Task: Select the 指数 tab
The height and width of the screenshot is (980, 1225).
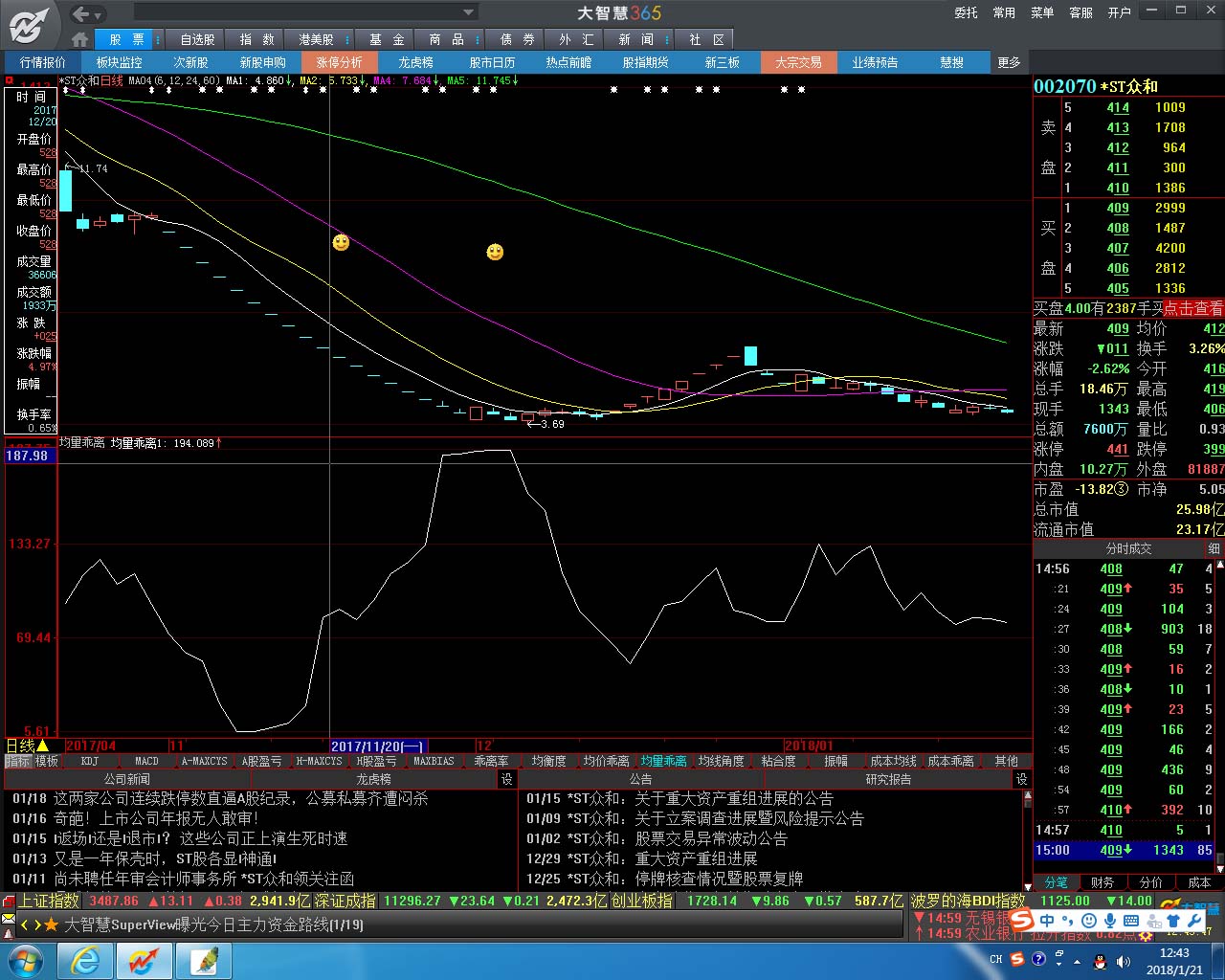Action: pos(256,39)
